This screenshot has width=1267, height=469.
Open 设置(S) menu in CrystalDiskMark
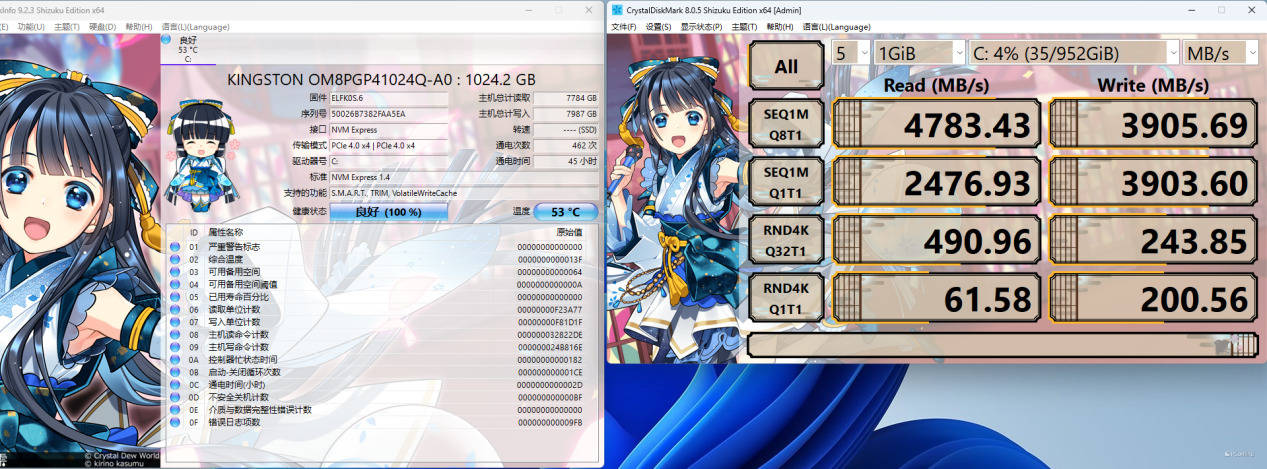click(x=658, y=26)
